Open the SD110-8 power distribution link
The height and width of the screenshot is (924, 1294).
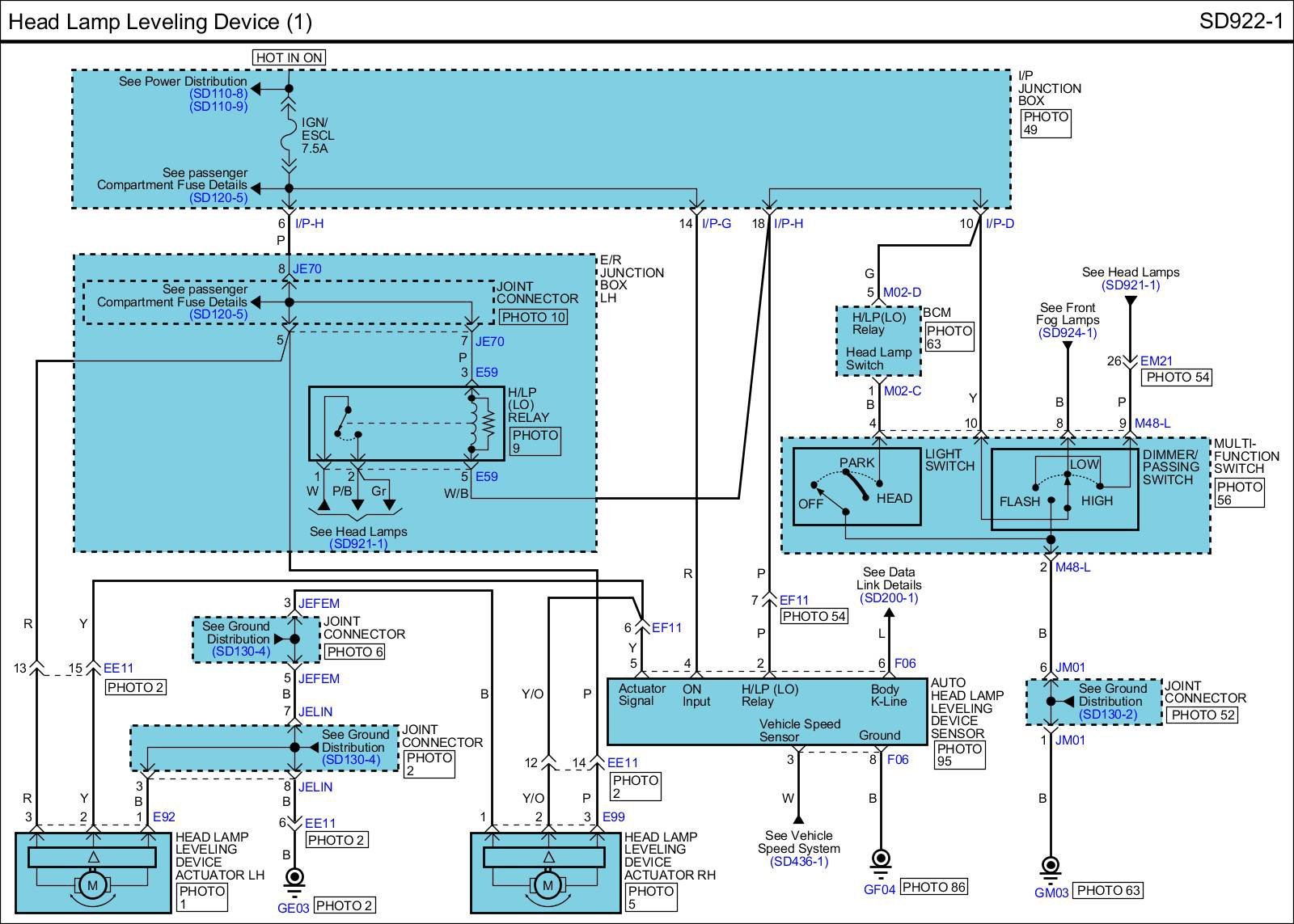pos(218,94)
